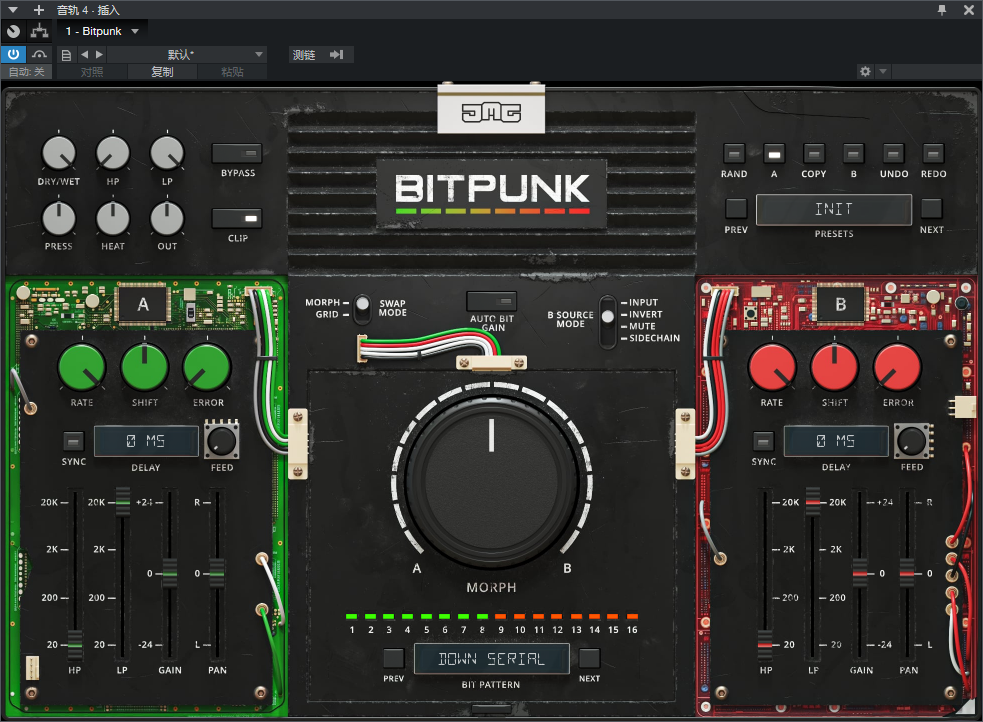This screenshot has height=722, width=983.
Task: Open the preset file page icon
Action: (66, 55)
